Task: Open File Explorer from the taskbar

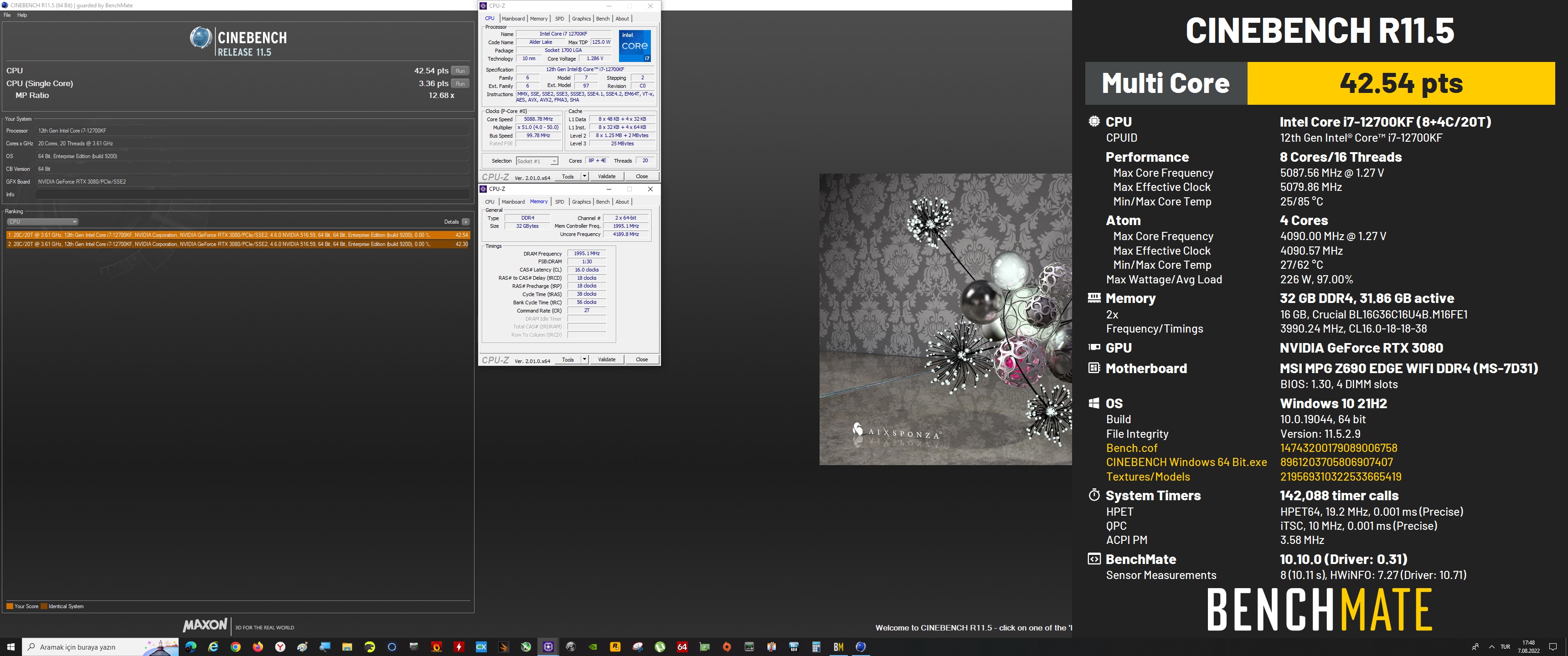Action: [x=347, y=647]
